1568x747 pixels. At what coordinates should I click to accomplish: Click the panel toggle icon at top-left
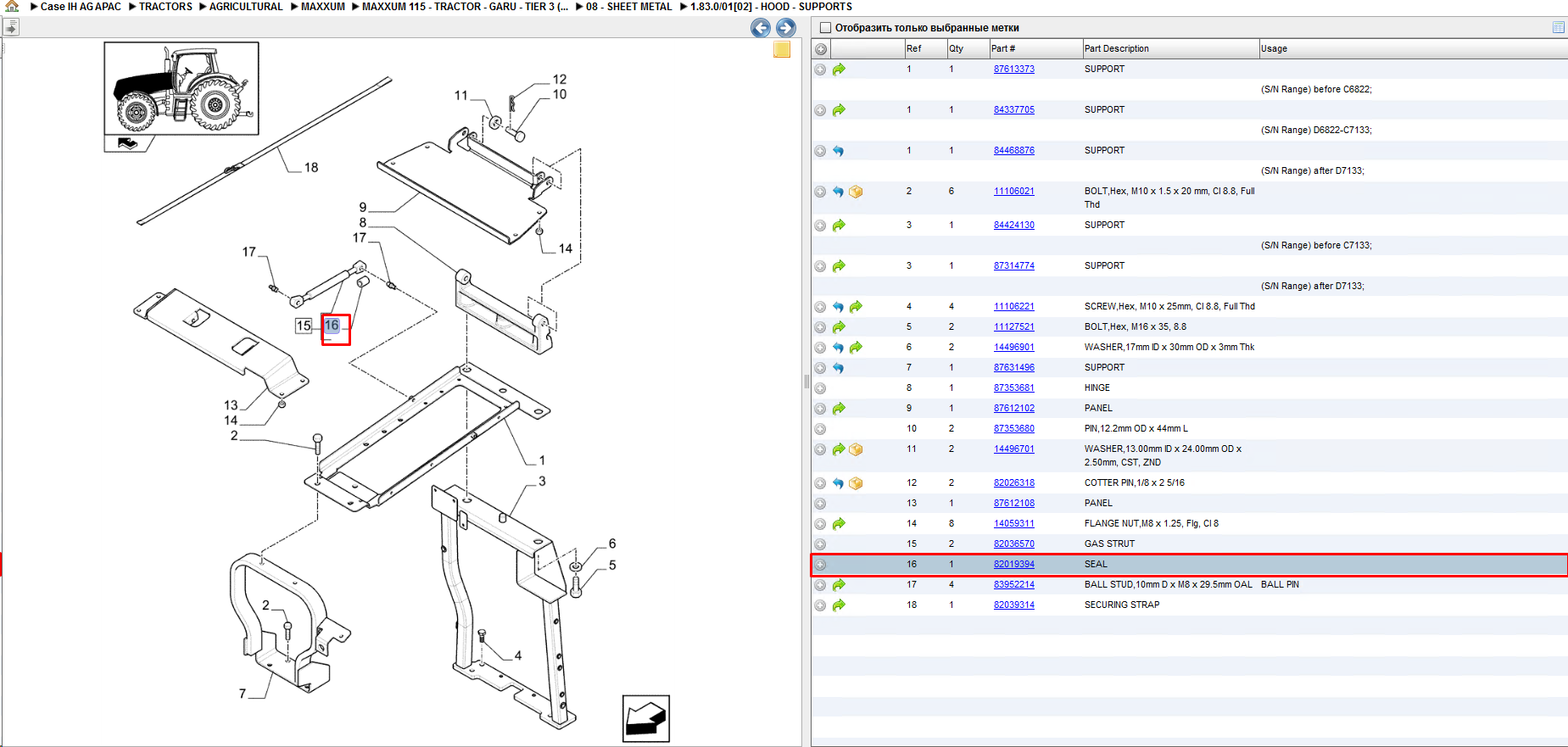11,27
